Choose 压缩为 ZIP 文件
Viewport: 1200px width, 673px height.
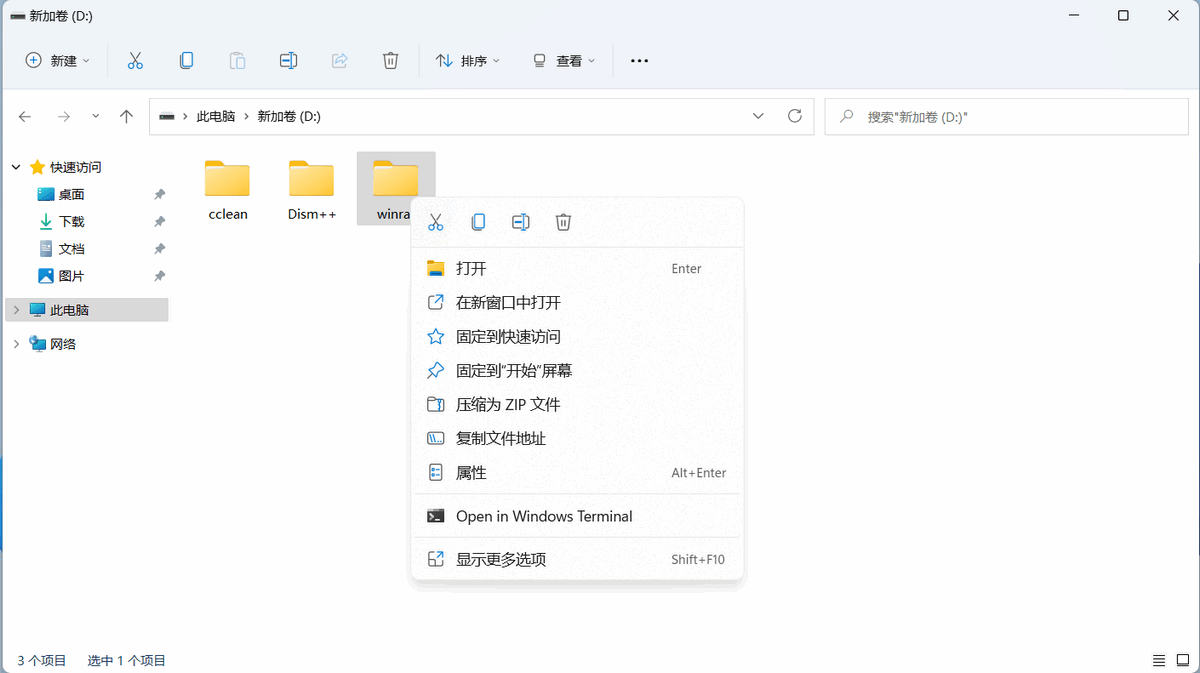577,404
